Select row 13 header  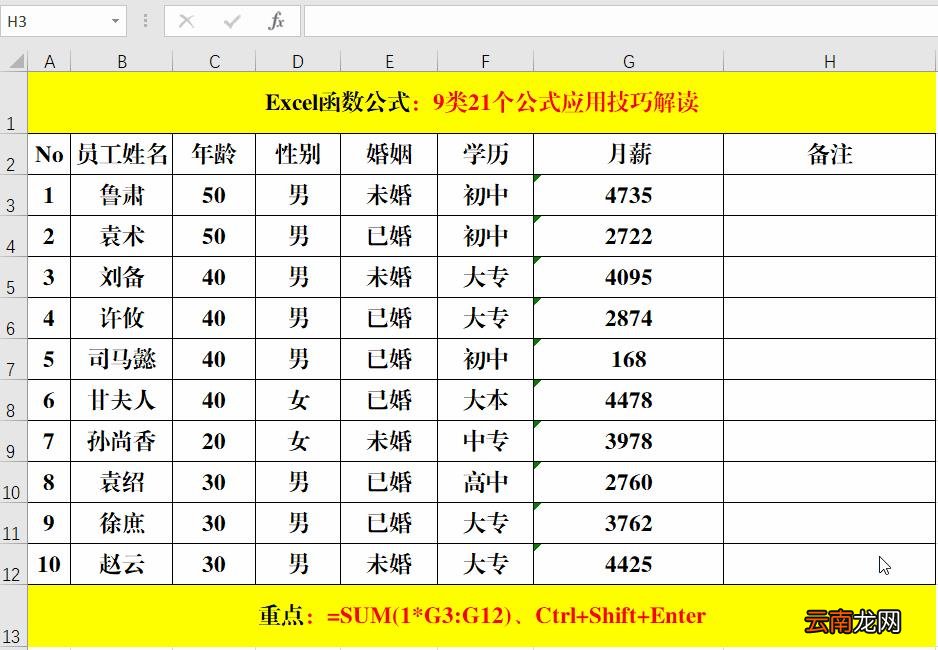[x=14, y=616]
